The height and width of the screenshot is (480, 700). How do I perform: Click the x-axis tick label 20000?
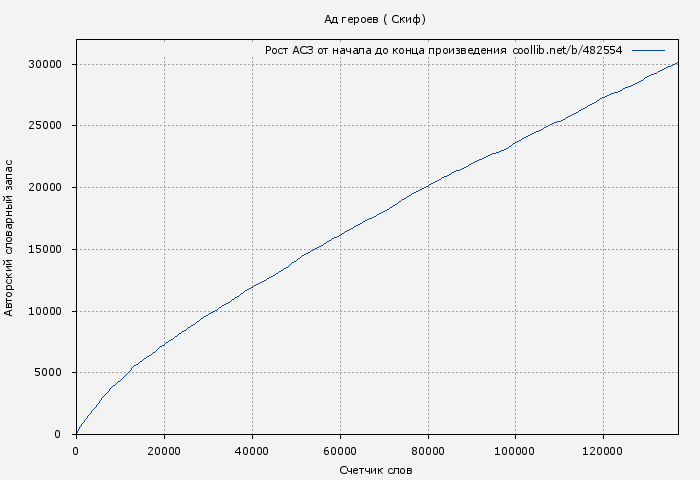click(164, 452)
